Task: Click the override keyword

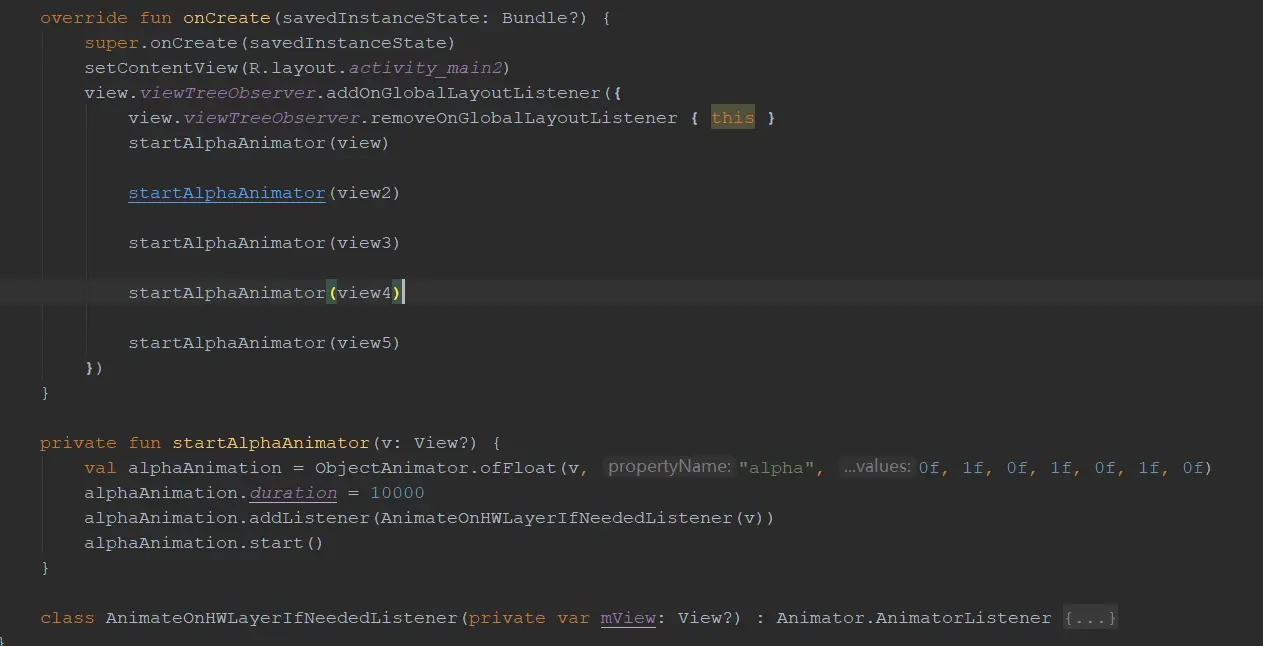Action: click(84, 18)
